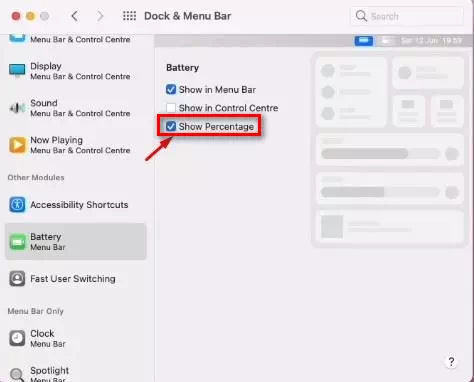
Task: Minimize the window with the yellow button
Action: [30, 16]
